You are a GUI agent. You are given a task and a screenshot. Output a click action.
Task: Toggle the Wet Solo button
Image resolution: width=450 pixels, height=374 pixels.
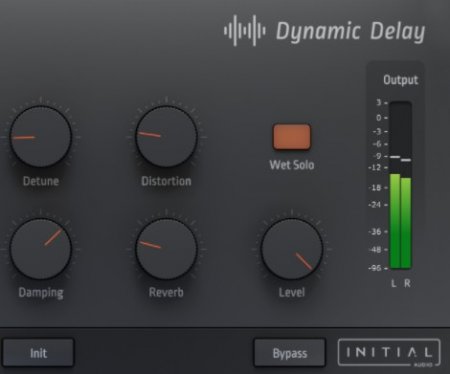coord(292,137)
